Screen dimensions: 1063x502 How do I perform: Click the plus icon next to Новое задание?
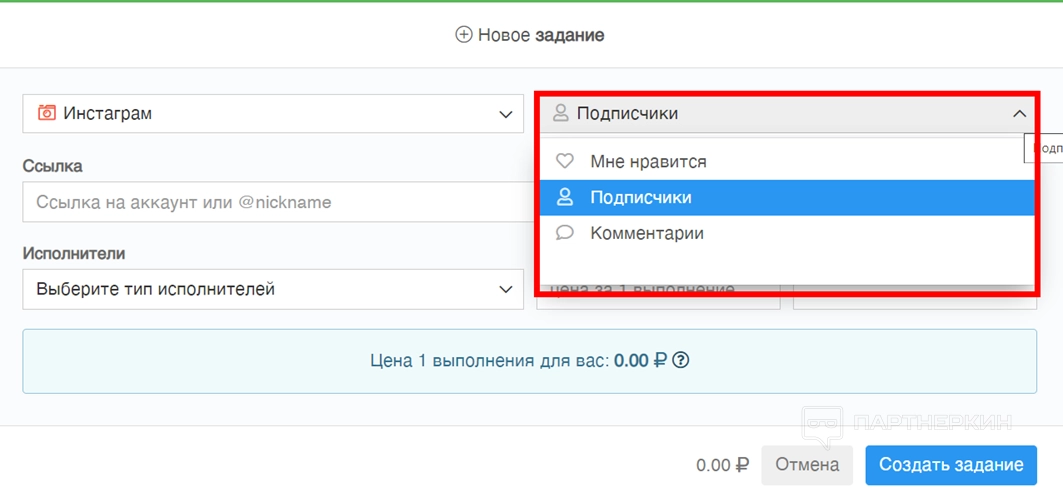tap(464, 35)
